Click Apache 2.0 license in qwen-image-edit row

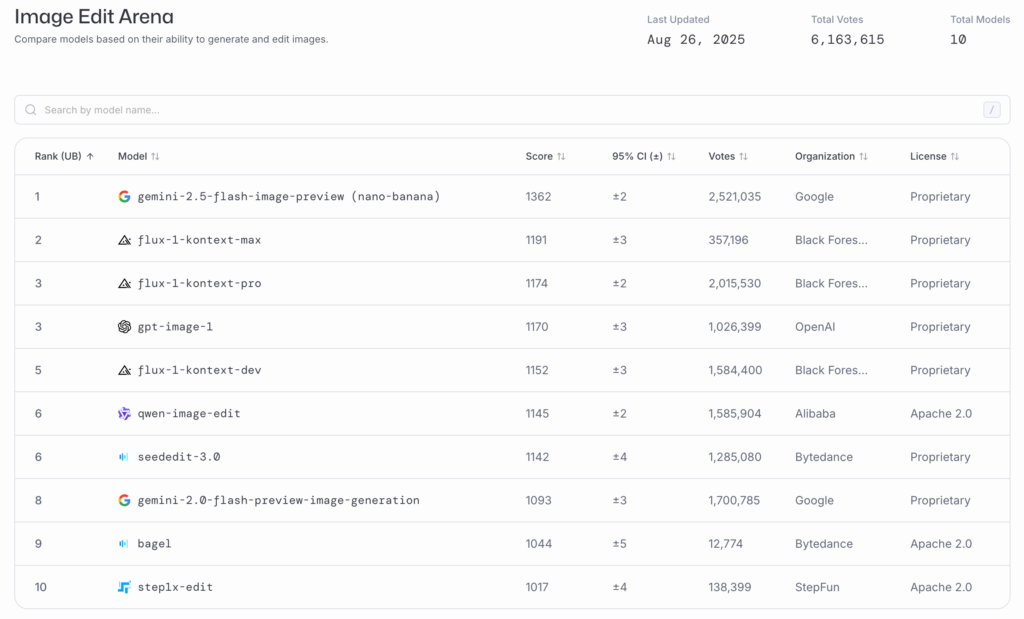coord(941,413)
